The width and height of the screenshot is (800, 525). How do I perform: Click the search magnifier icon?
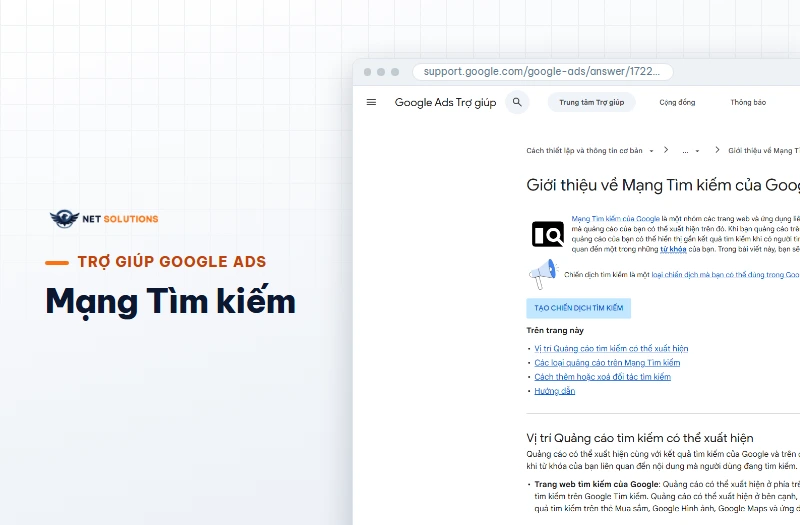(x=517, y=102)
